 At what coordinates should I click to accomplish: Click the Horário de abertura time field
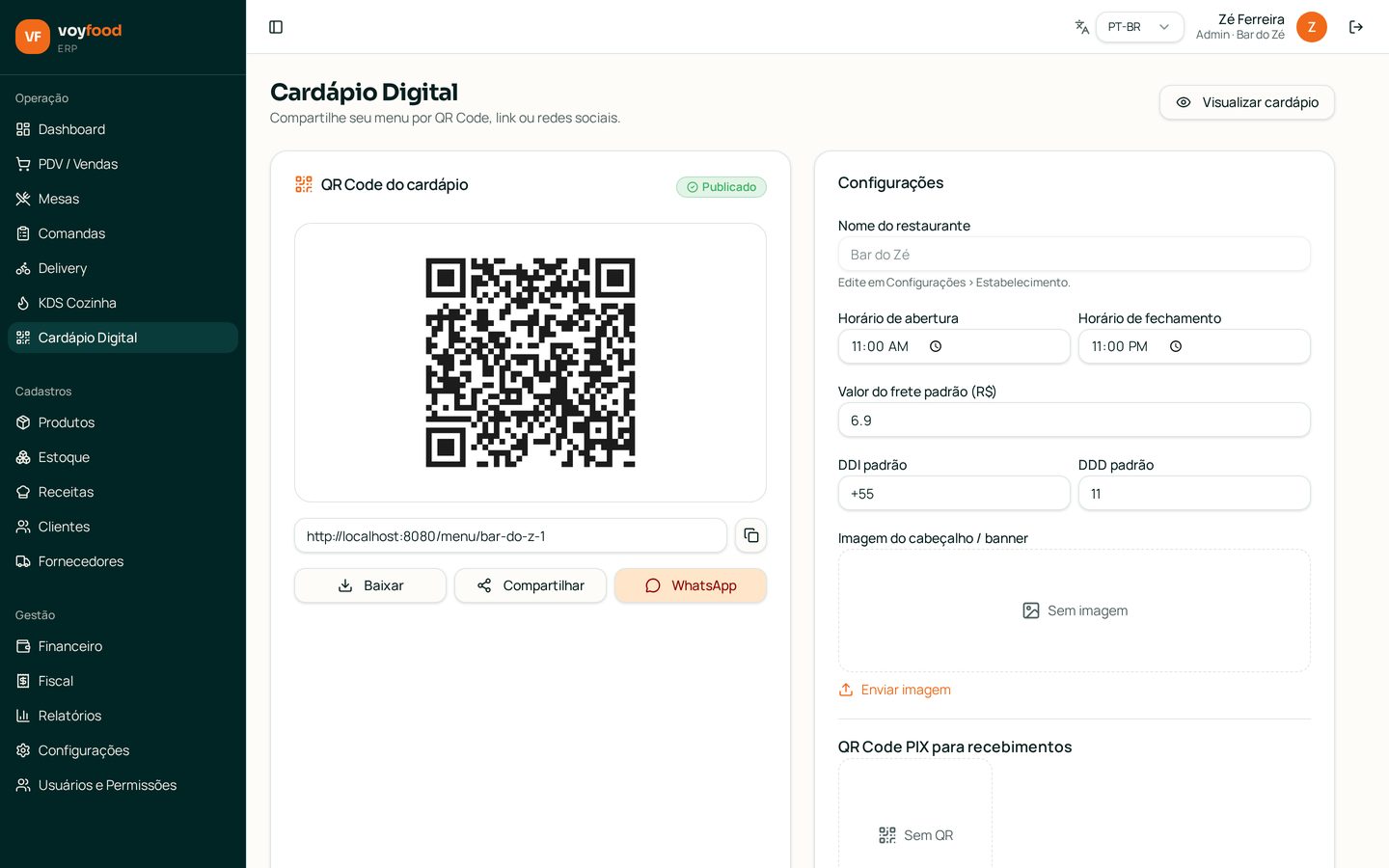coord(954,346)
